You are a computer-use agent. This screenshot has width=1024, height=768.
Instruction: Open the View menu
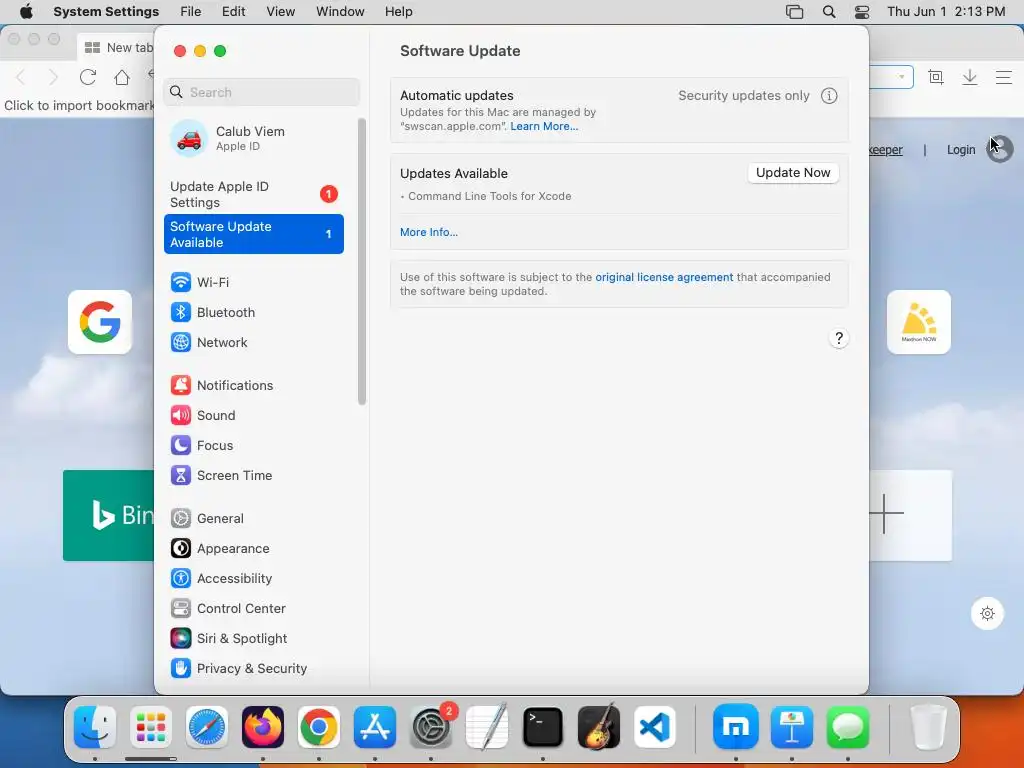pos(281,12)
